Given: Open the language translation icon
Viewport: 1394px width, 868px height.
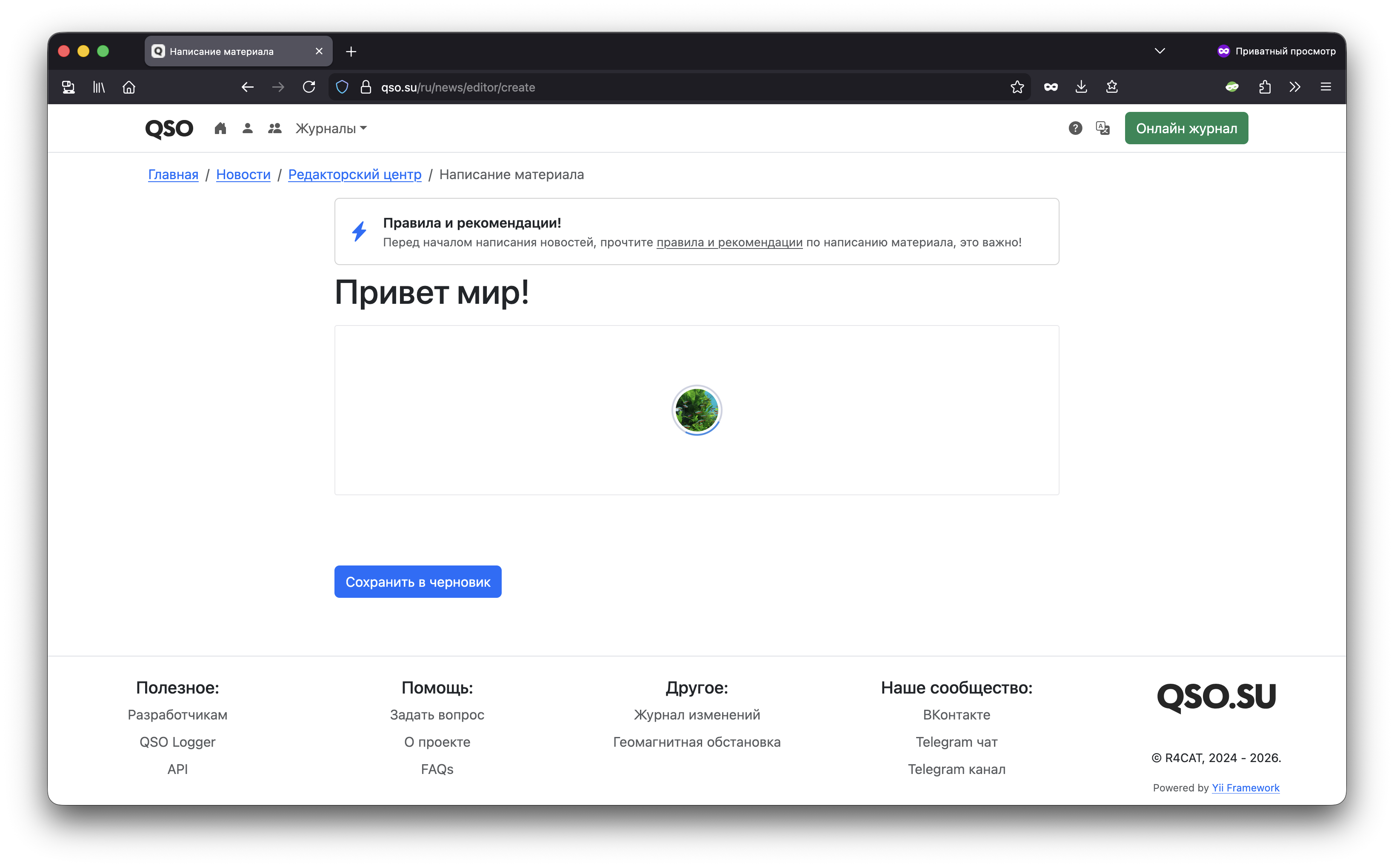Looking at the screenshot, I should [x=1103, y=128].
